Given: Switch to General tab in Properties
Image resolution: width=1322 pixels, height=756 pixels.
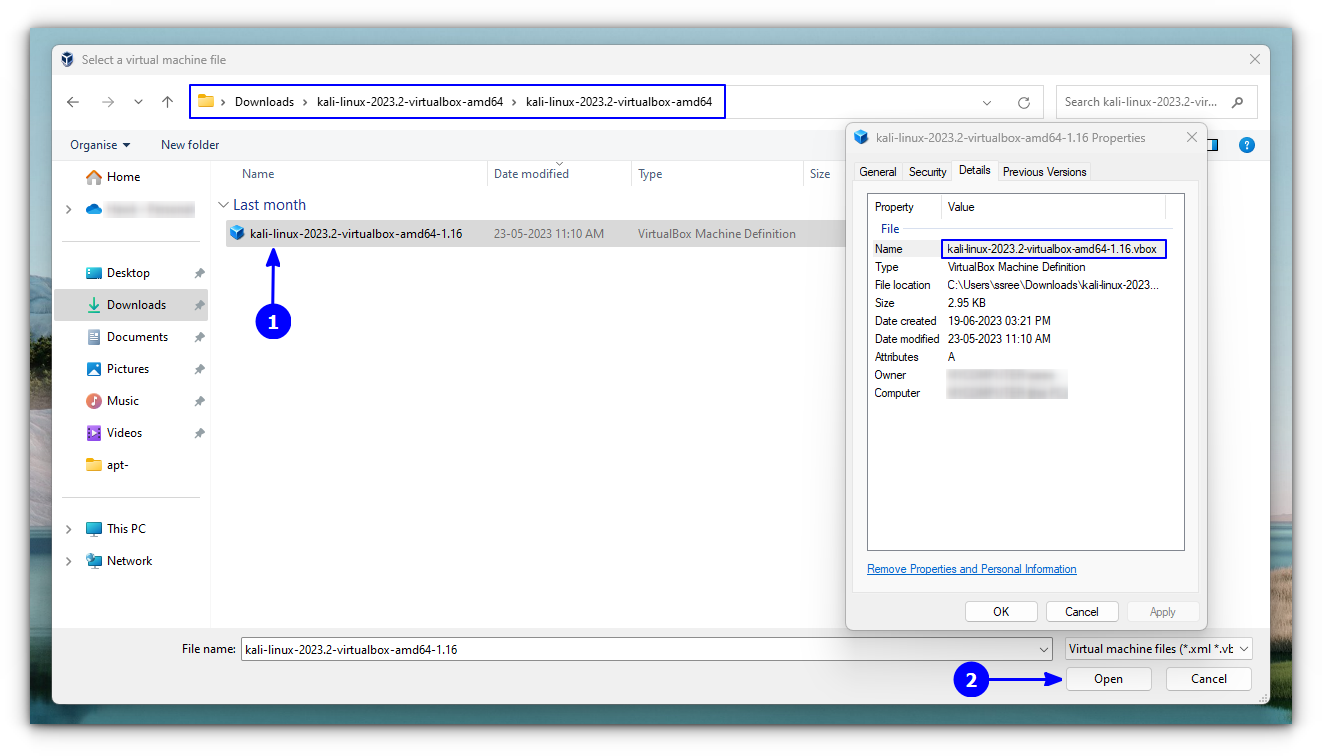Looking at the screenshot, I should pyautogui.click(x=878, y=172).
